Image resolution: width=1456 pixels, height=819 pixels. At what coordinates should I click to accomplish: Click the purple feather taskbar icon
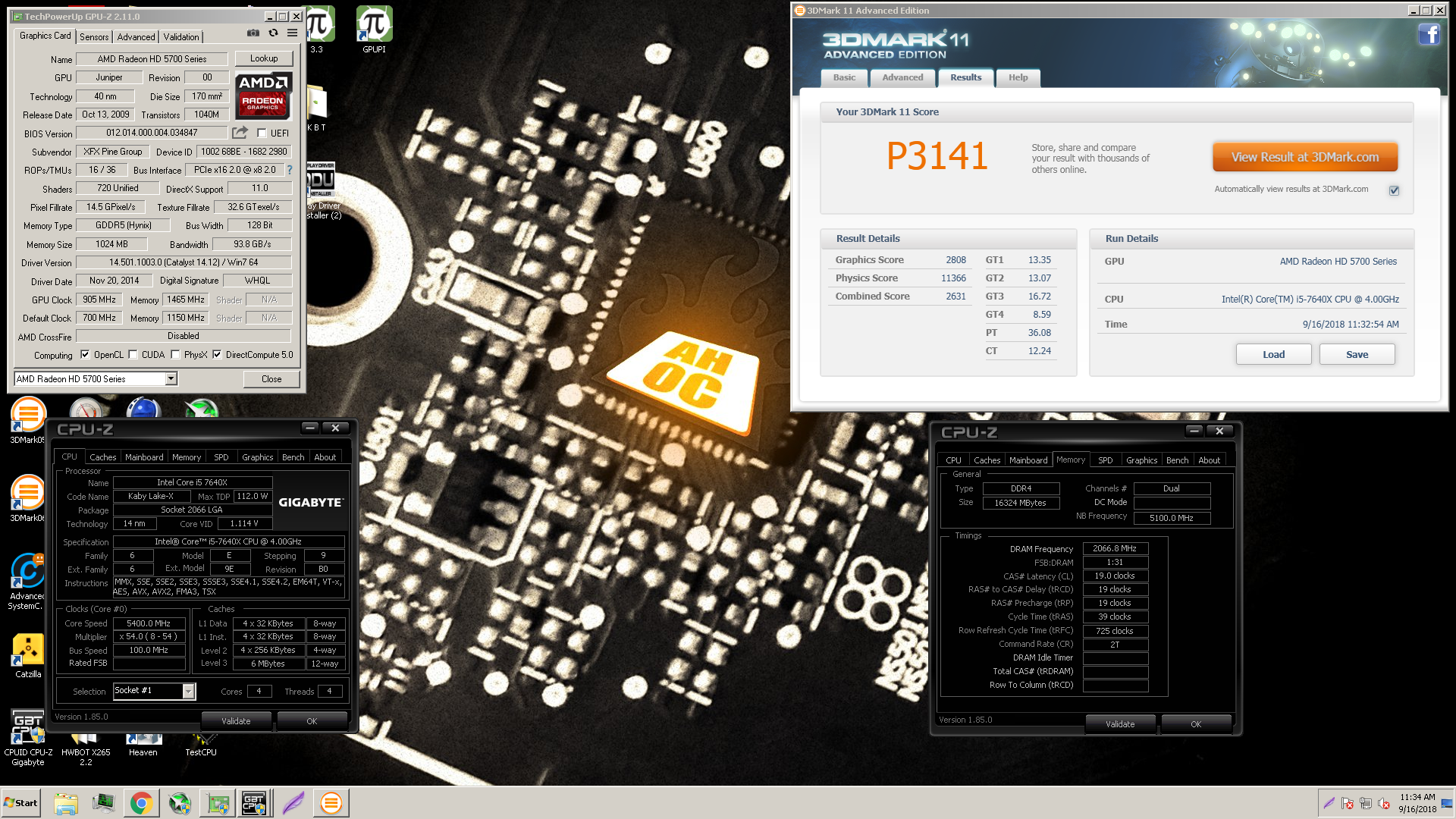tap(293, 803)
